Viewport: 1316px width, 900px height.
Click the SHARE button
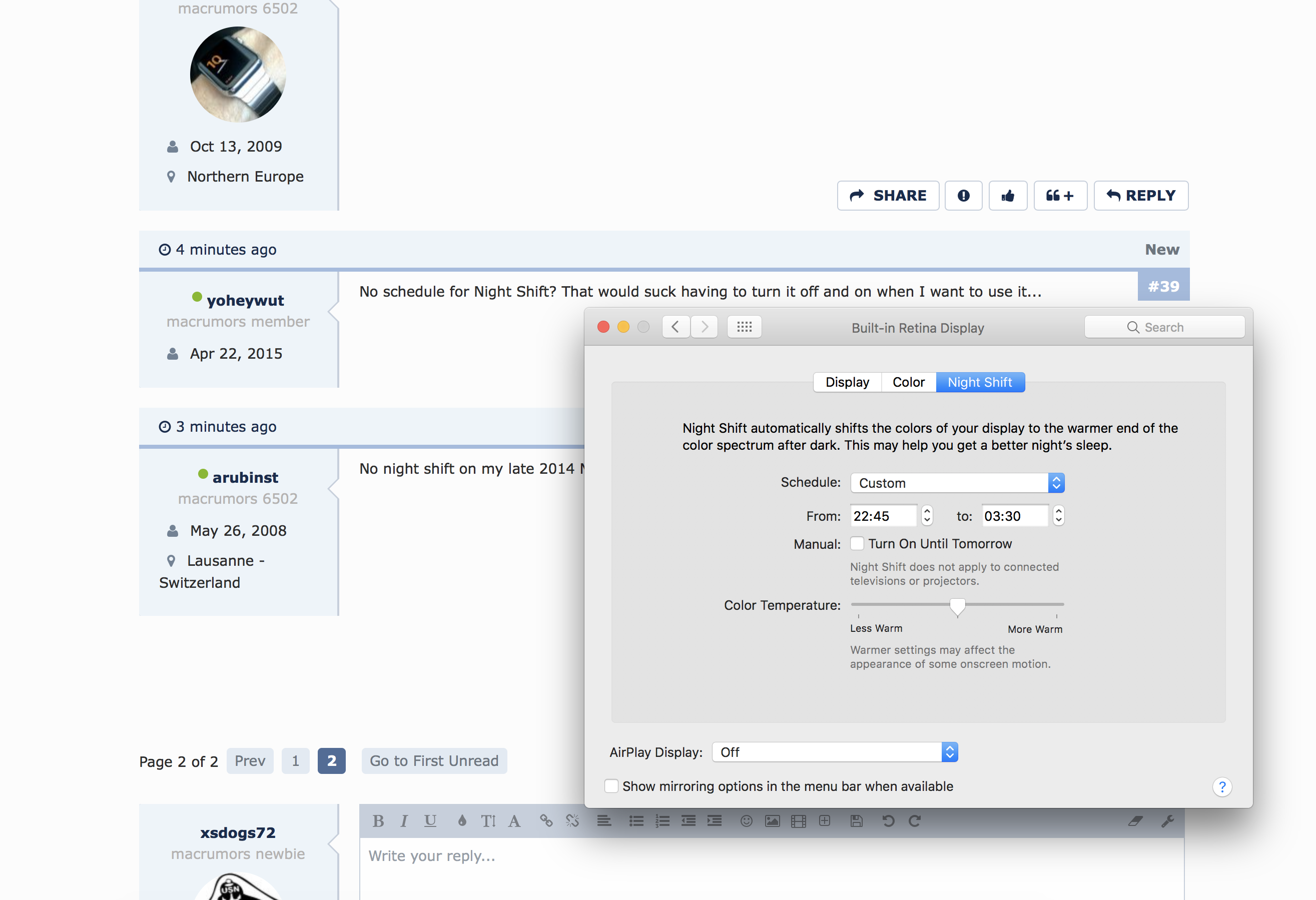click(888, 195)
